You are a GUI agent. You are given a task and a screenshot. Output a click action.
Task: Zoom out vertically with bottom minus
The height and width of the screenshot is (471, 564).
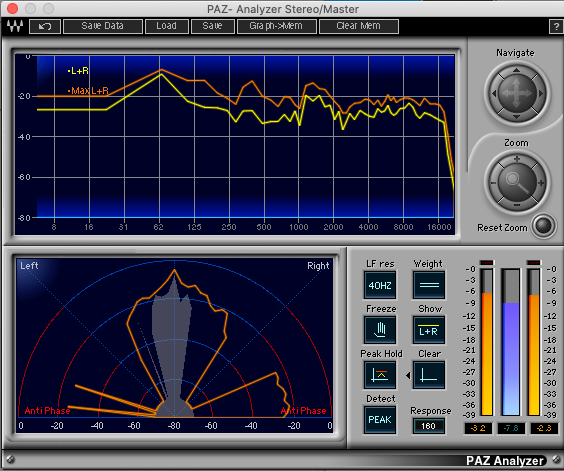517,205
